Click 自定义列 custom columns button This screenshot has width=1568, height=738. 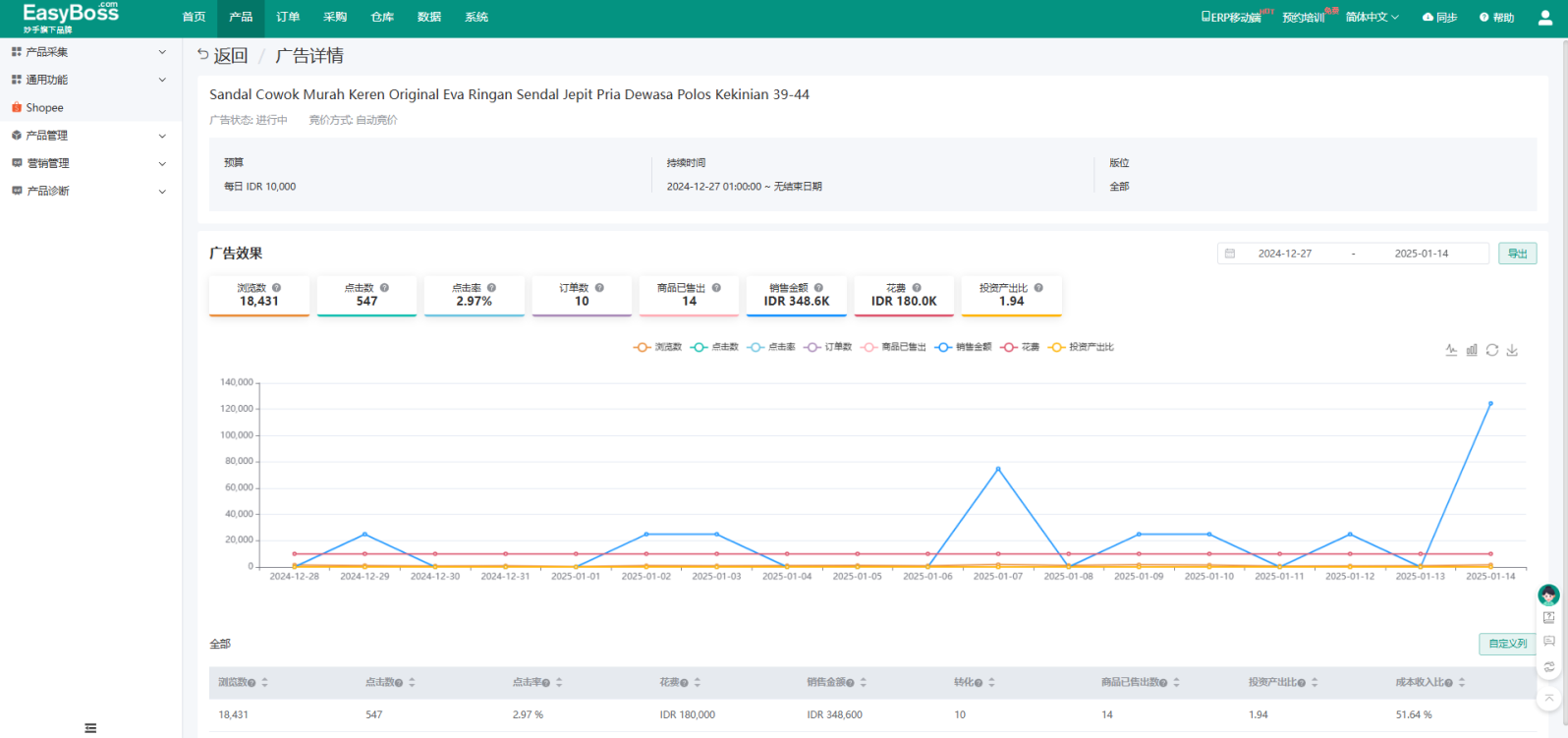click(1508, 644)
